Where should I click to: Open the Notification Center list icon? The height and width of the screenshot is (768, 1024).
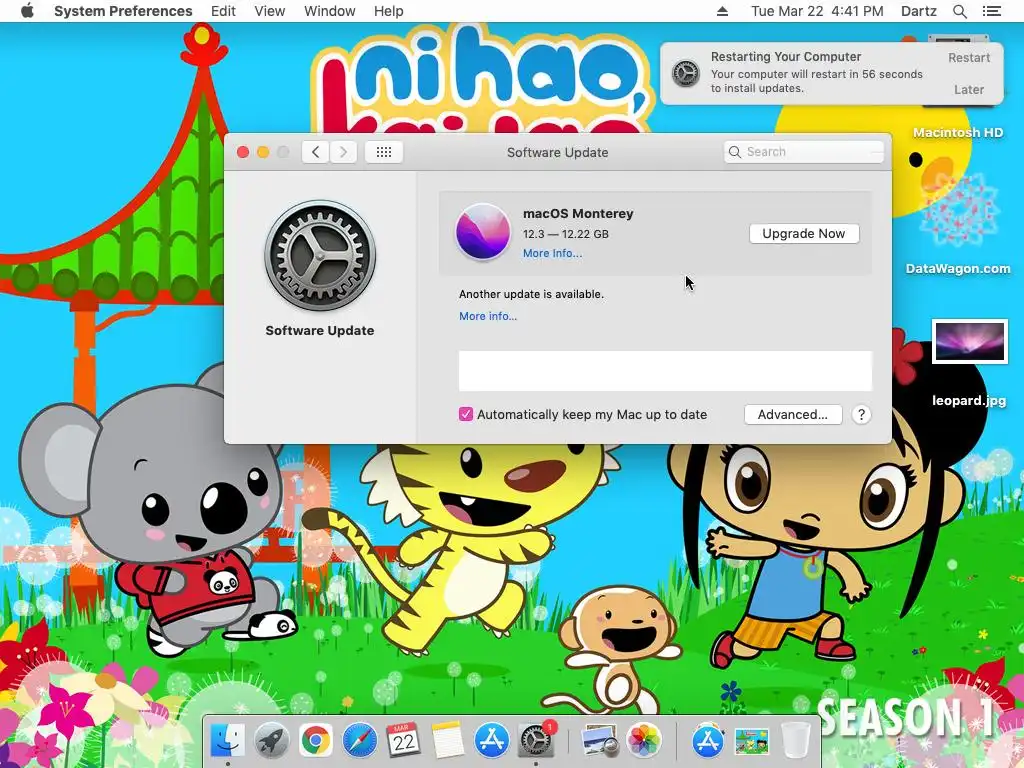[992, 11]
